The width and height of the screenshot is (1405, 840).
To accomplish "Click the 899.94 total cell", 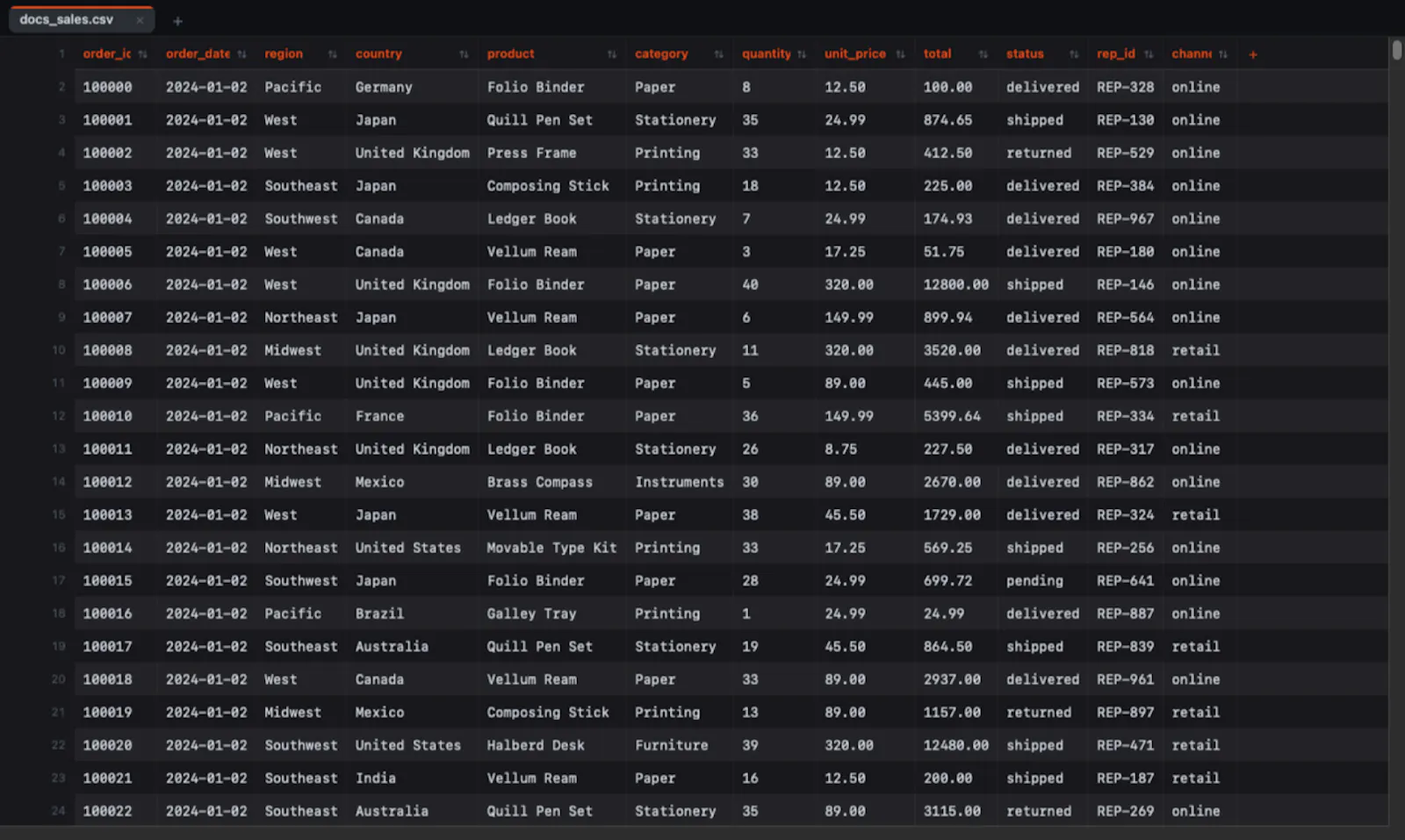I will 957,318.
